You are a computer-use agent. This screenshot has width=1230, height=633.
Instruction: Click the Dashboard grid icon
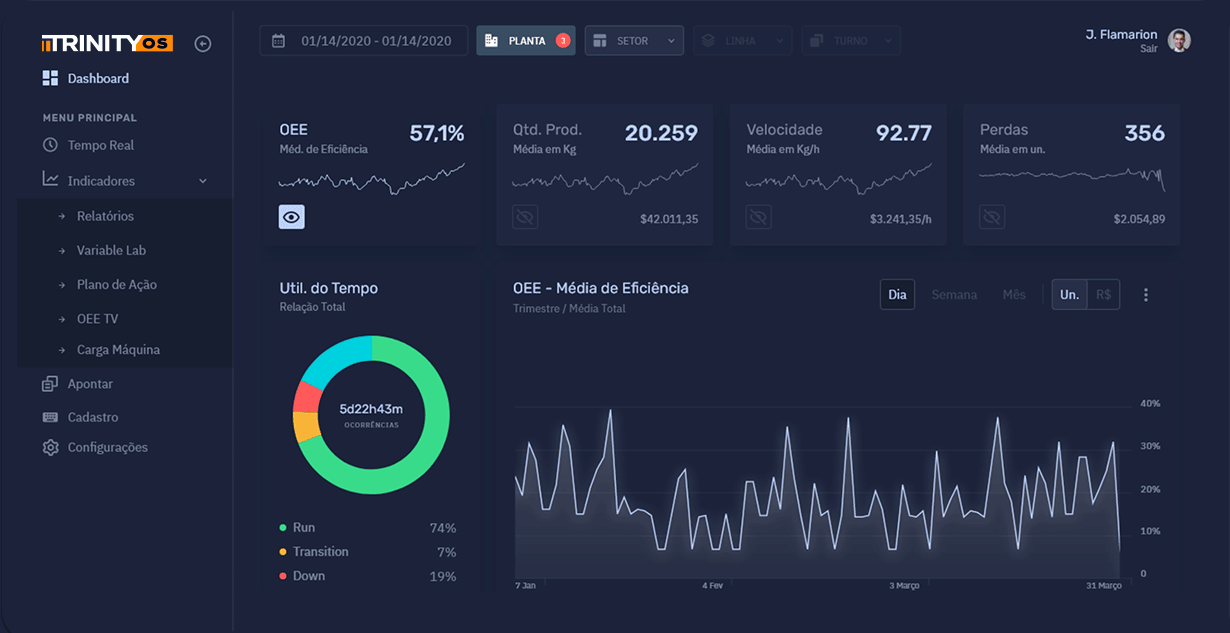50,78
